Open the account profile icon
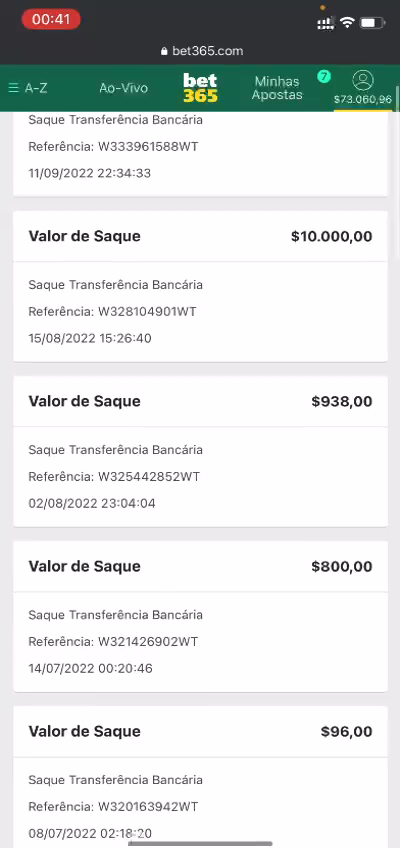The height and width of the screenshot is (848, 400). (363, 81)
